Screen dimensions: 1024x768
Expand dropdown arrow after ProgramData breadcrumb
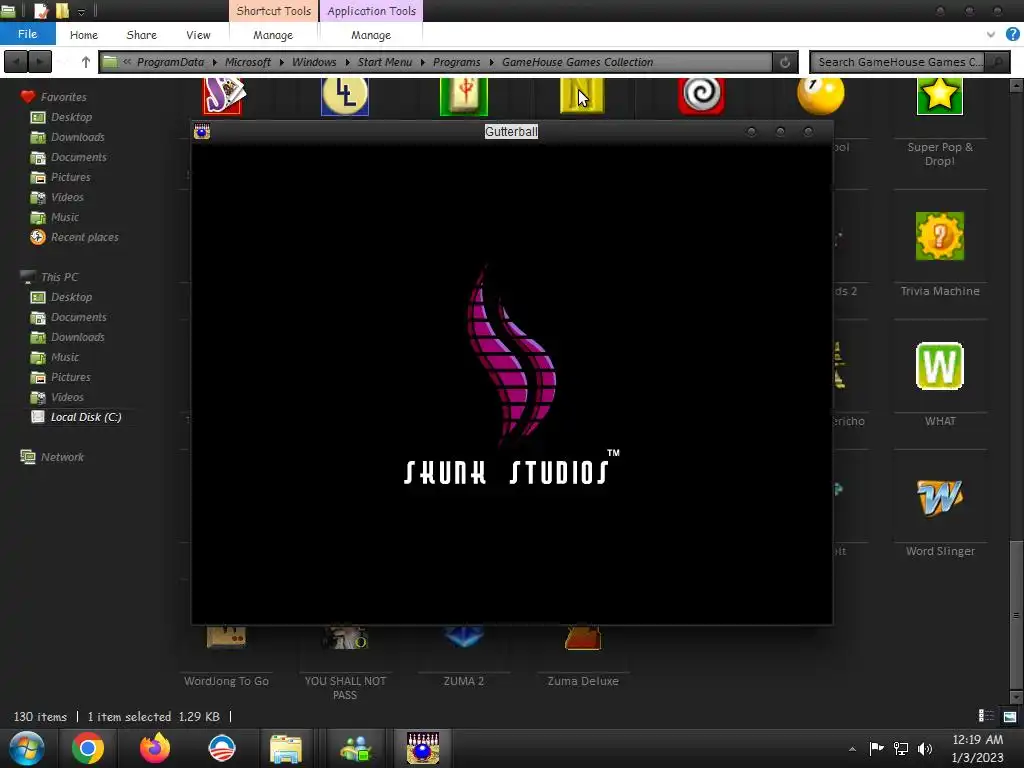[215, 62]
